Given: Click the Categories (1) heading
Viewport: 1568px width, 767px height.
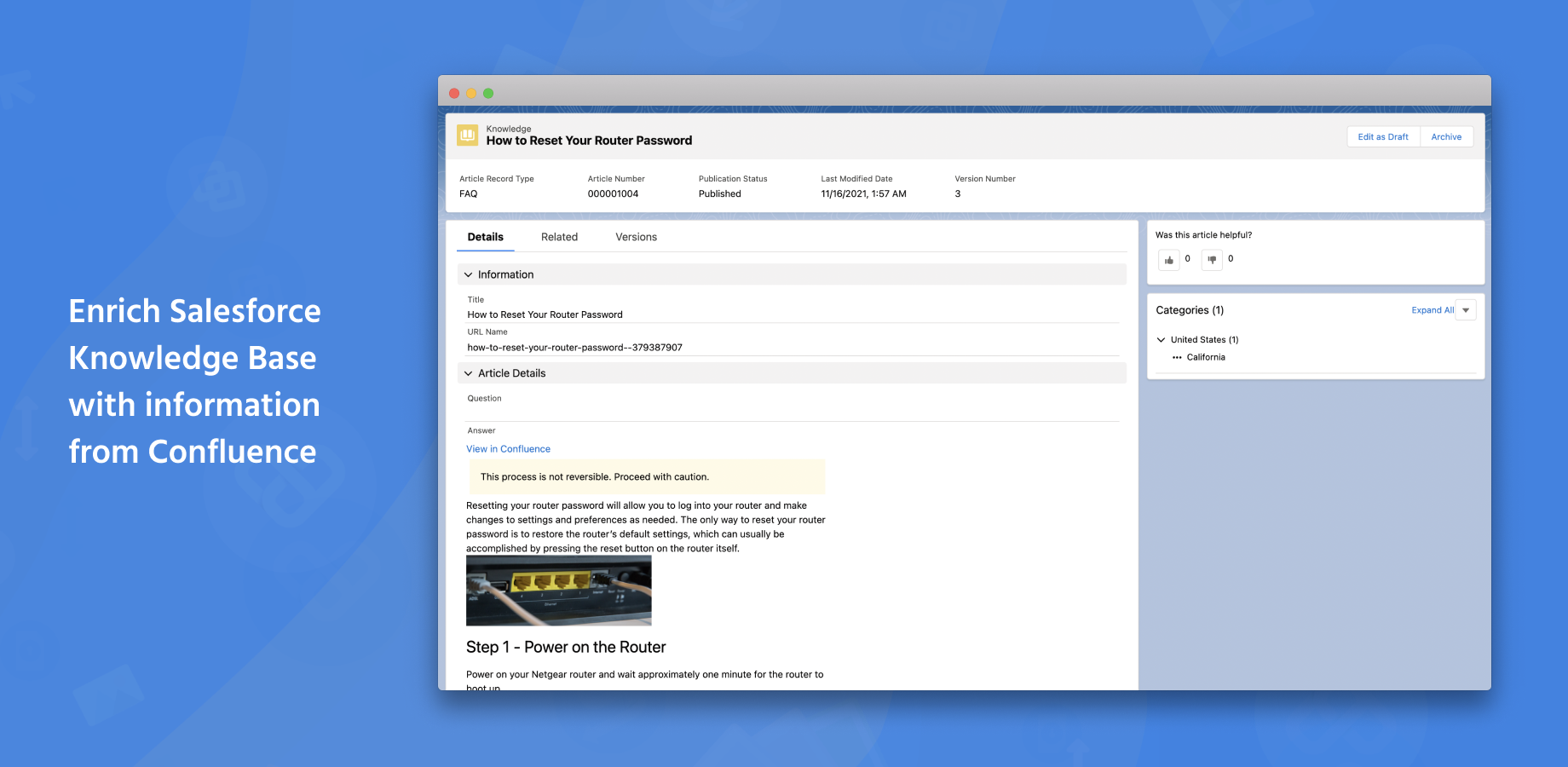Looking at the screenshot, I should [x=1190, y=310].
